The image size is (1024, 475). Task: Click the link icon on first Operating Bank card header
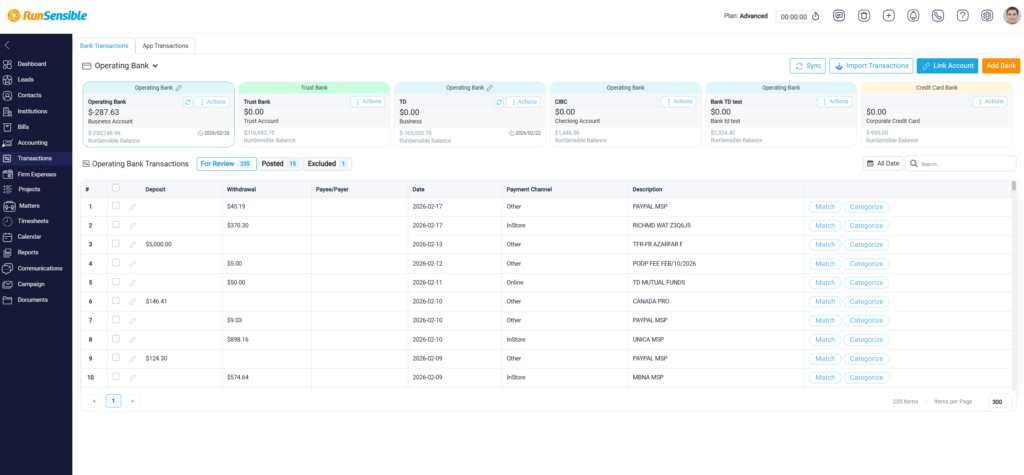point(179,88)
